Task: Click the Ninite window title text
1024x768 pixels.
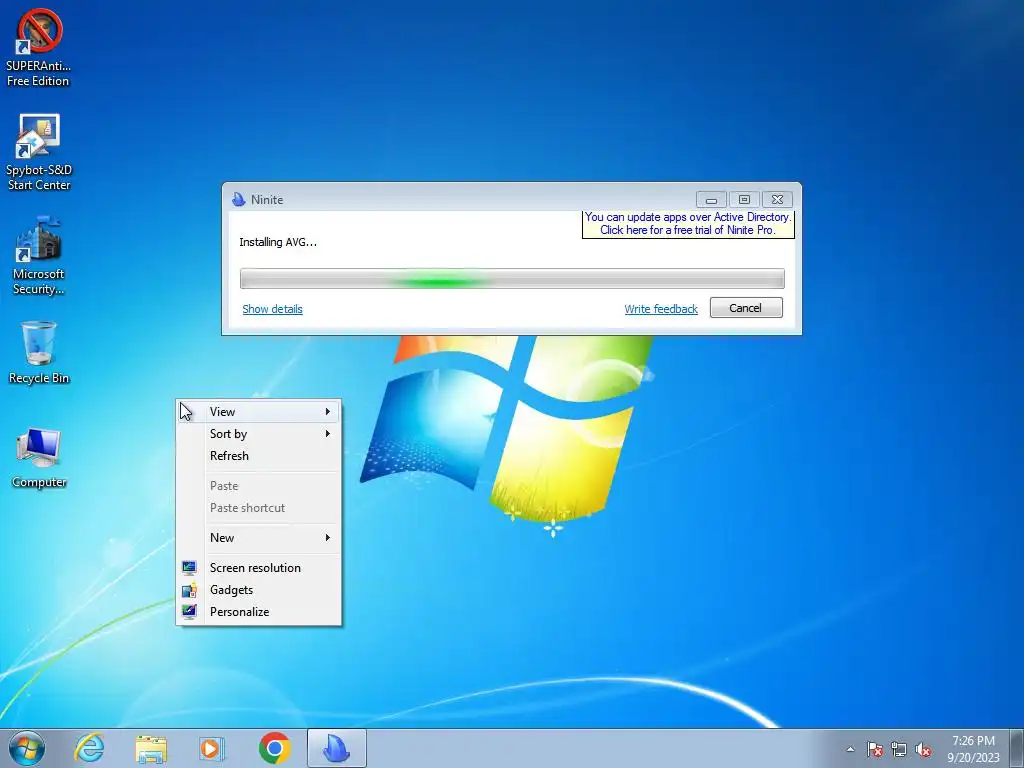Action: click(267, 200)
